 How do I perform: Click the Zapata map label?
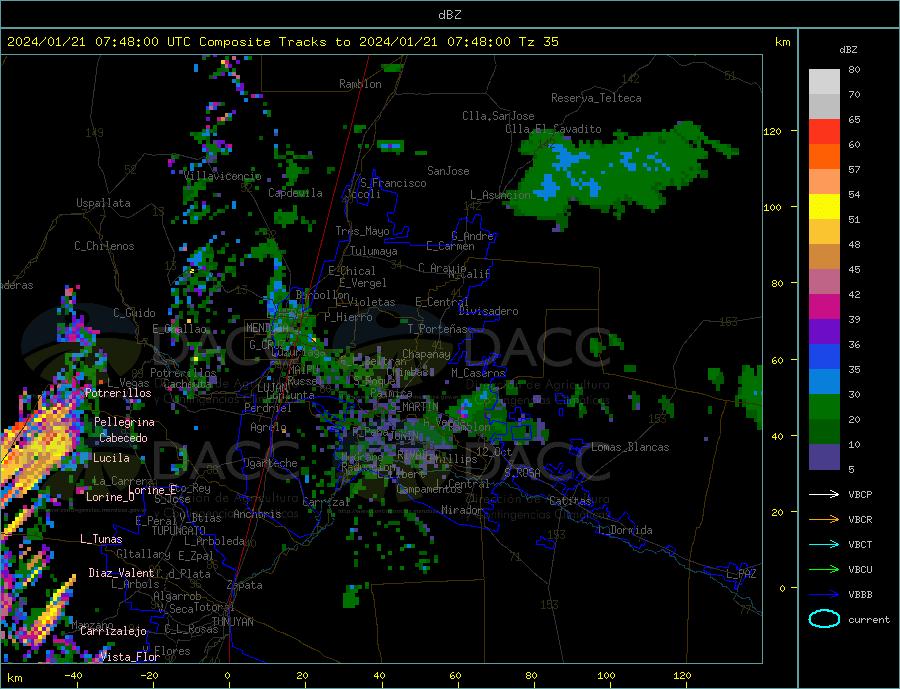pos(245,586)
